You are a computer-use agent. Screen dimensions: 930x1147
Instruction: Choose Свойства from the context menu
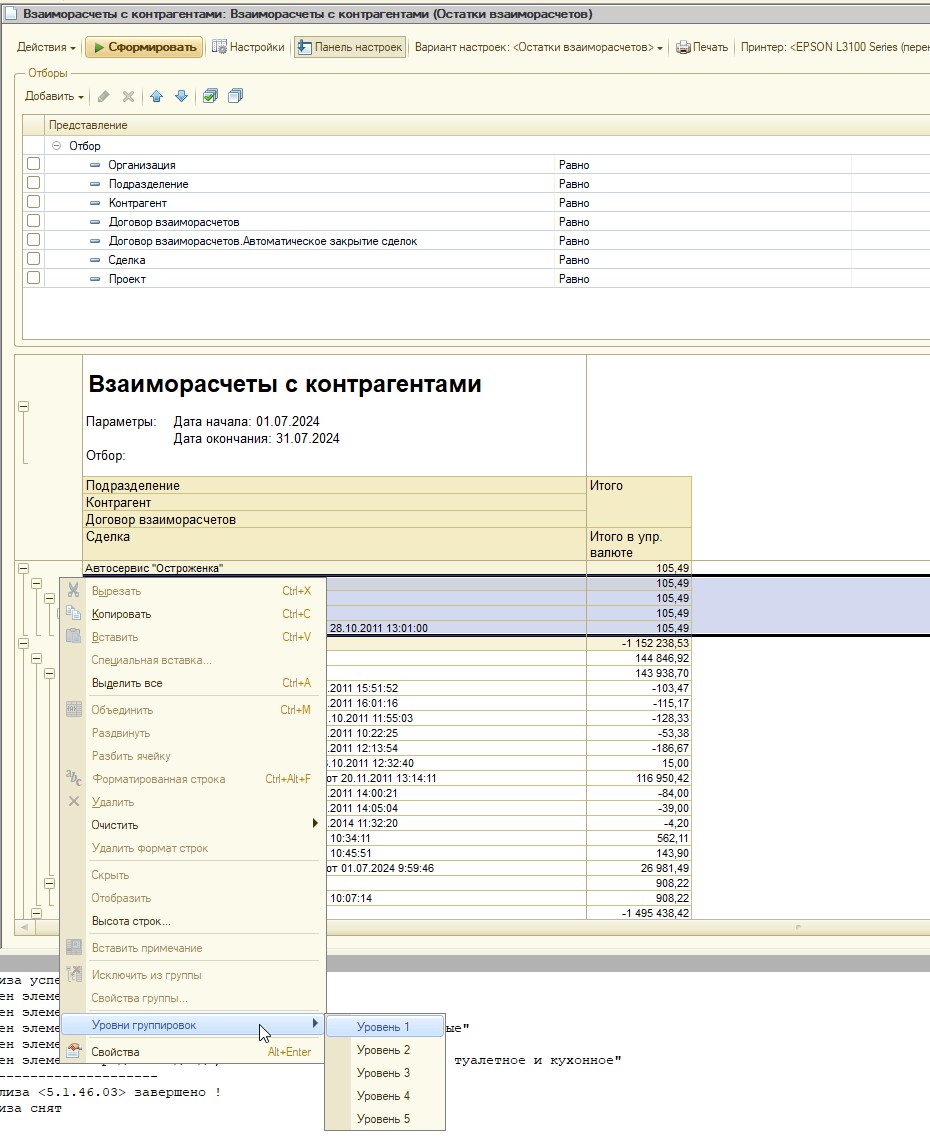pyautogui.click(x=192, y=1052)
